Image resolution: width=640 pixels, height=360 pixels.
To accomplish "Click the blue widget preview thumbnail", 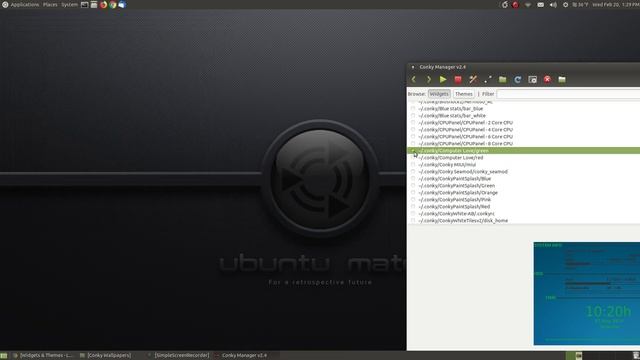I will (x=587, y=293).
